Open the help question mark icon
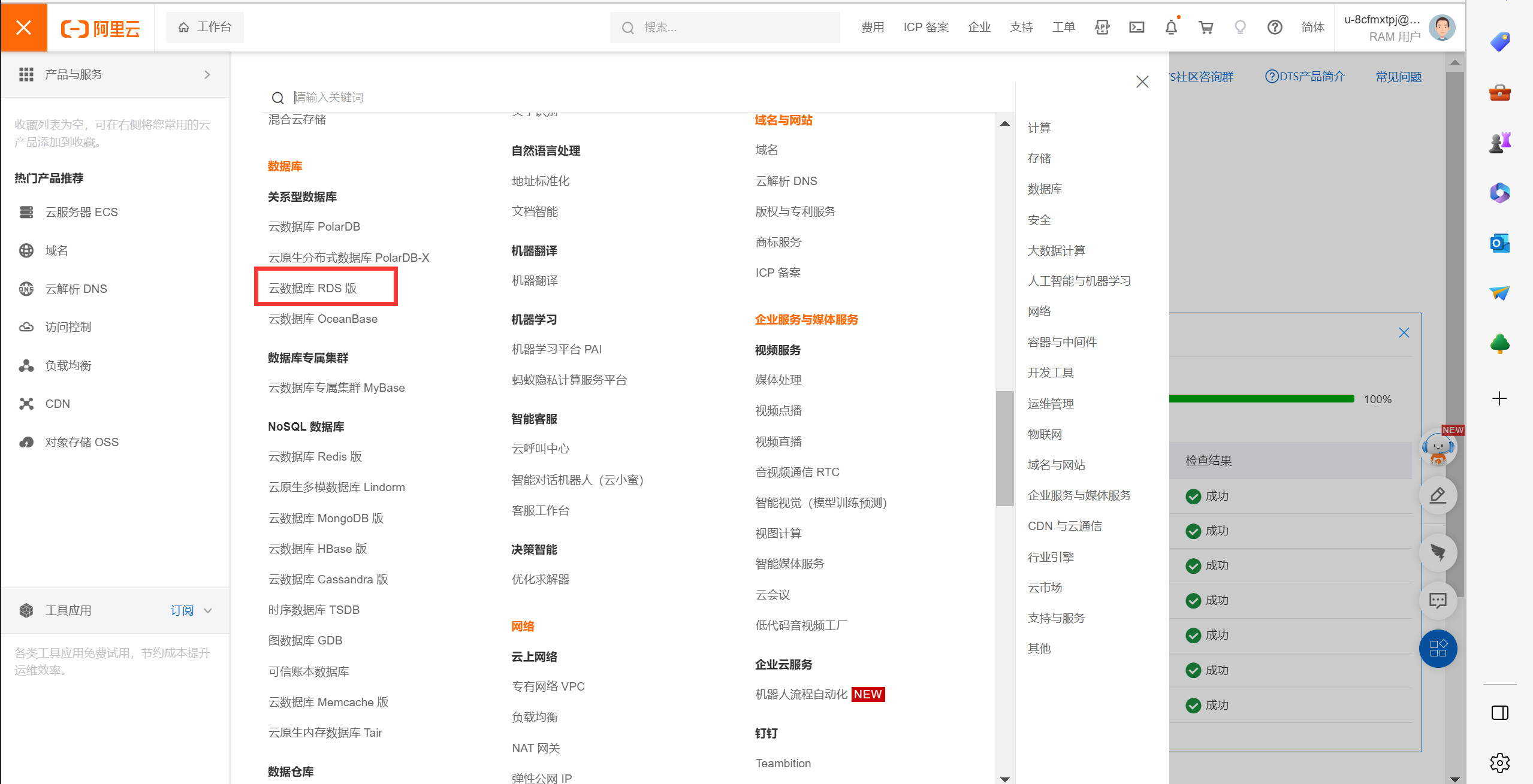Screen dimensions: 1533x784 click(1275, 27)
